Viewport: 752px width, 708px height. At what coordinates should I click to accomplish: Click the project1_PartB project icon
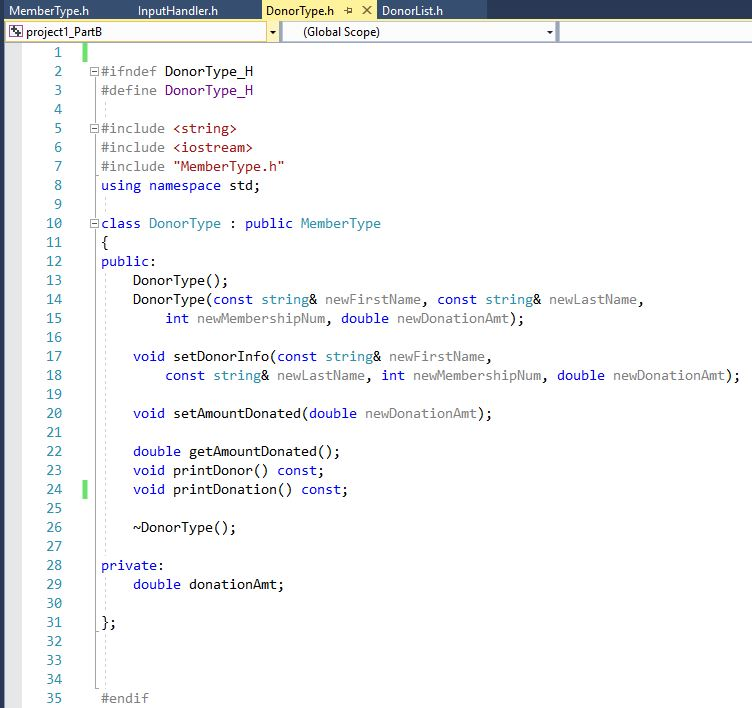[x=16, y=32]
